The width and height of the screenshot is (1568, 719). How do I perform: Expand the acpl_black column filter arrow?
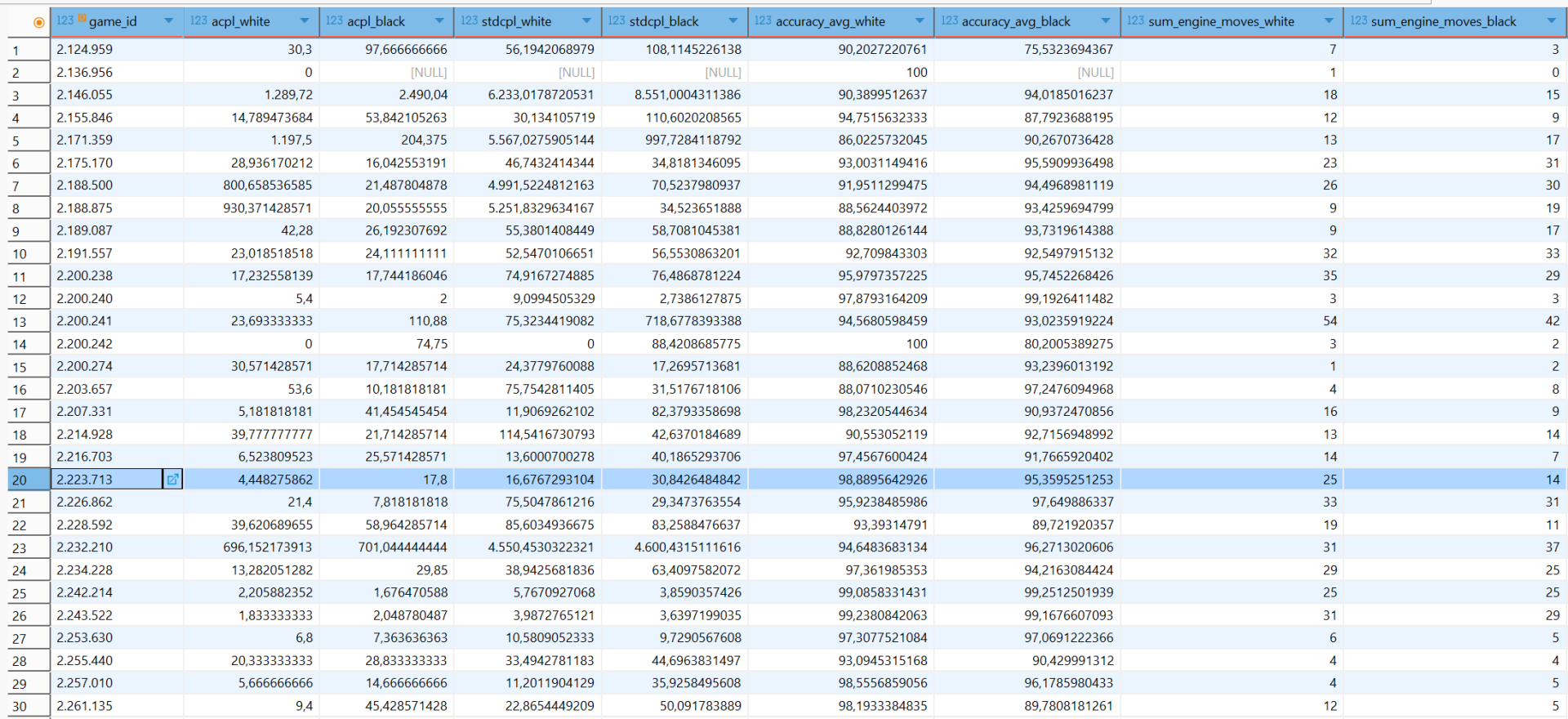[x=439, y=20]
